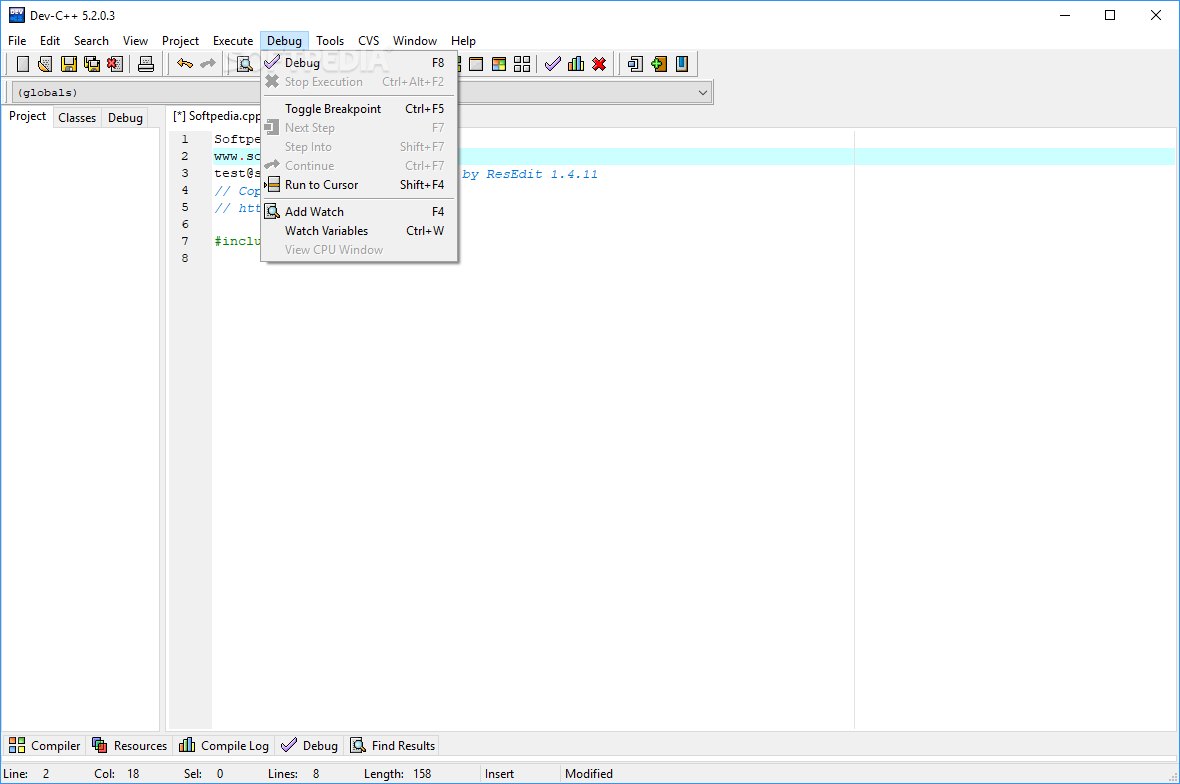1180x784 pixels.
Task: Click the Rebuild All four-squares toolbar icon
Action: click(522, 64)
